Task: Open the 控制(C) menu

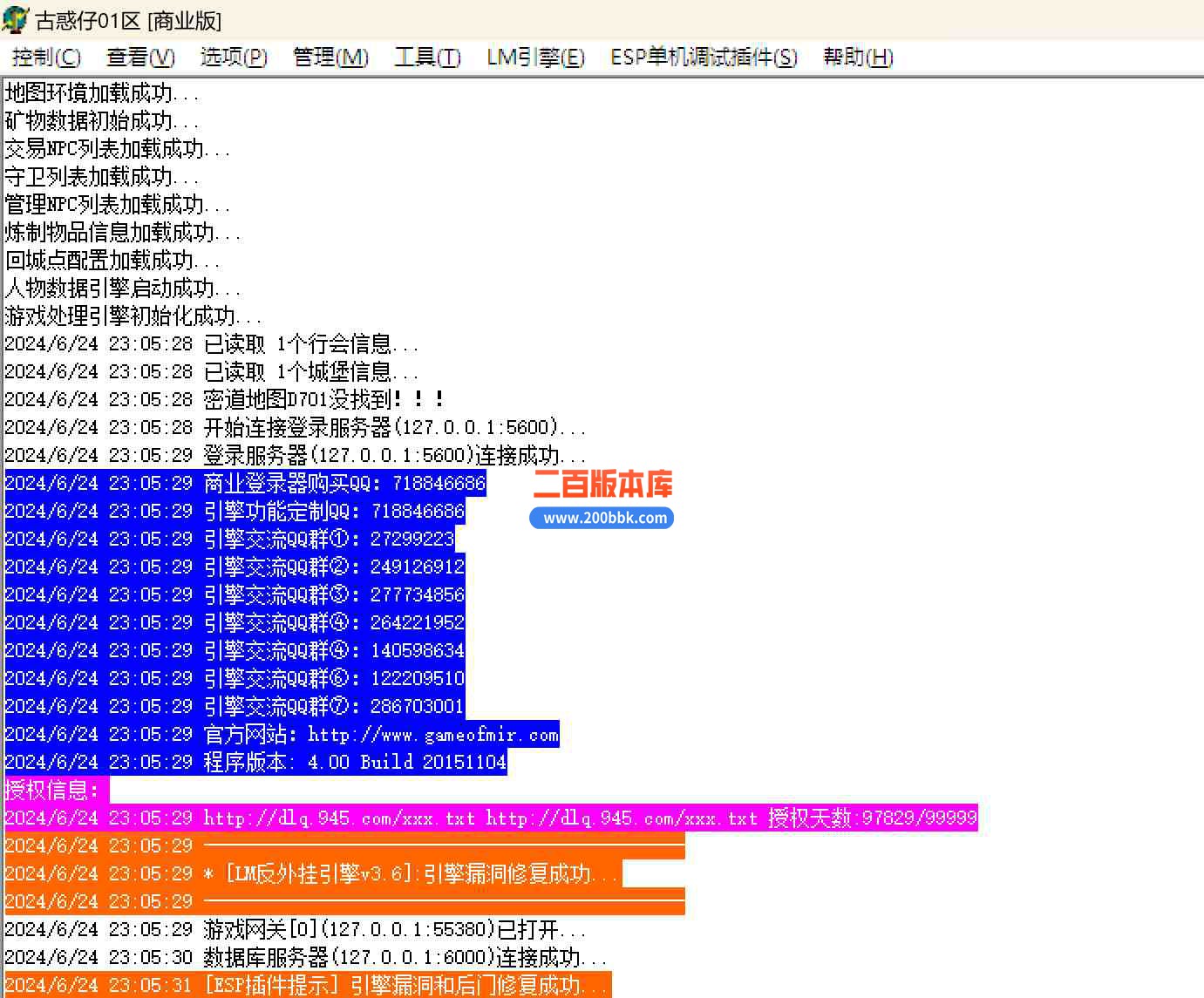Action: [x=46, y=58]
